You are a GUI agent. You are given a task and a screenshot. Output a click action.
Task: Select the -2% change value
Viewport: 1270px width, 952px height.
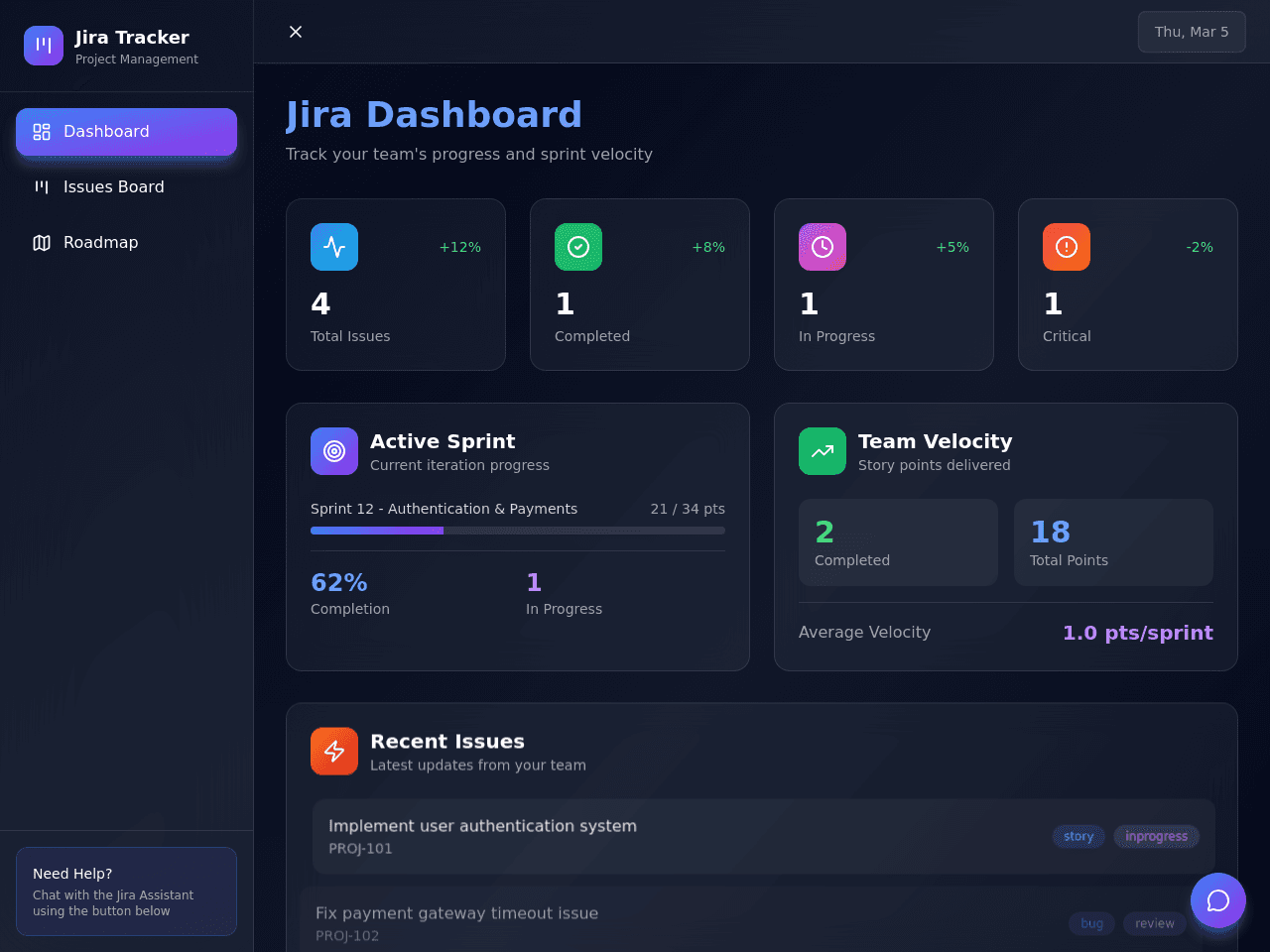[1200, 247]
